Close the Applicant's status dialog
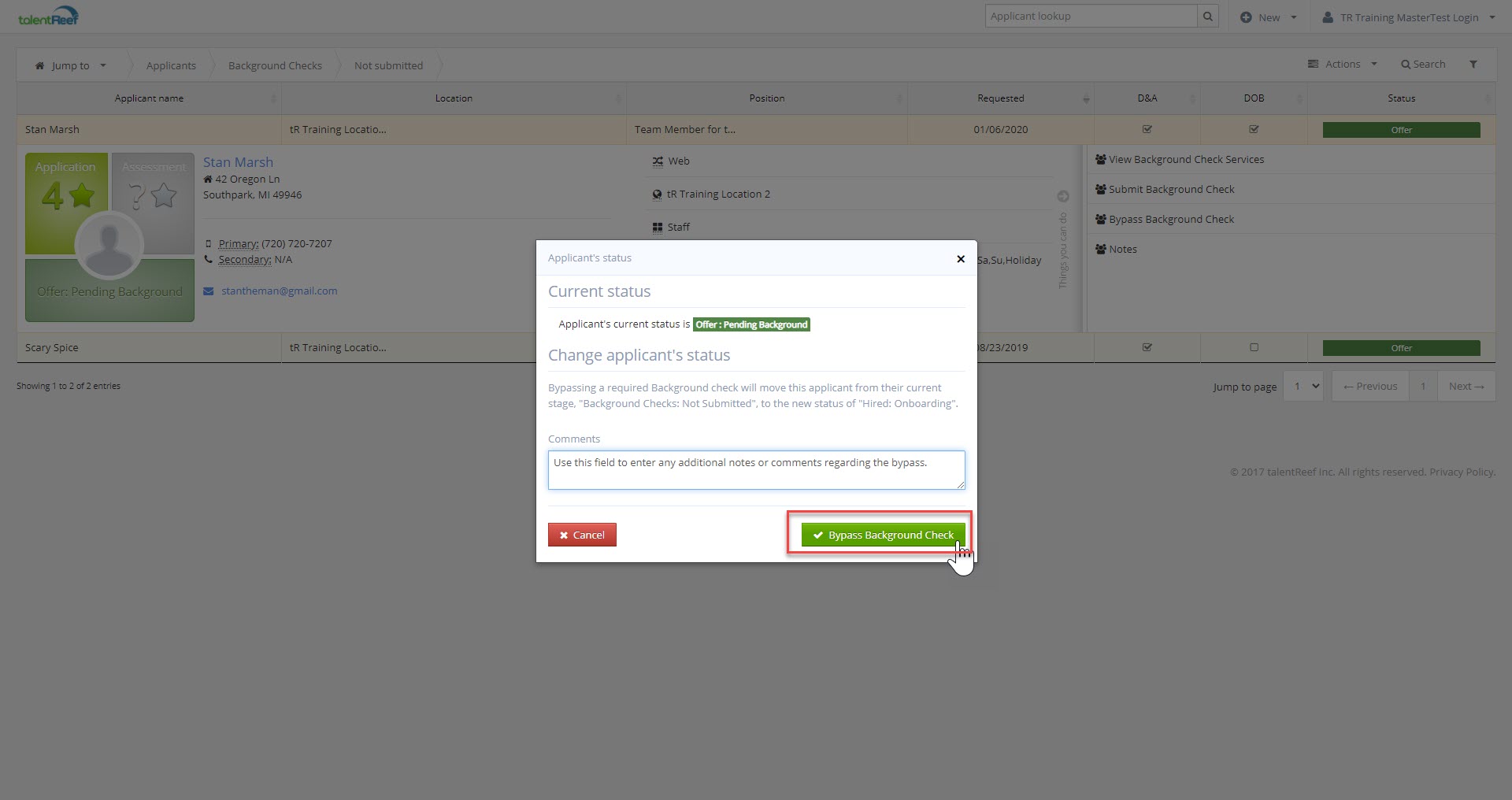Image resolution: width=1512 pixels, height=800 pixels. (960, 259)
